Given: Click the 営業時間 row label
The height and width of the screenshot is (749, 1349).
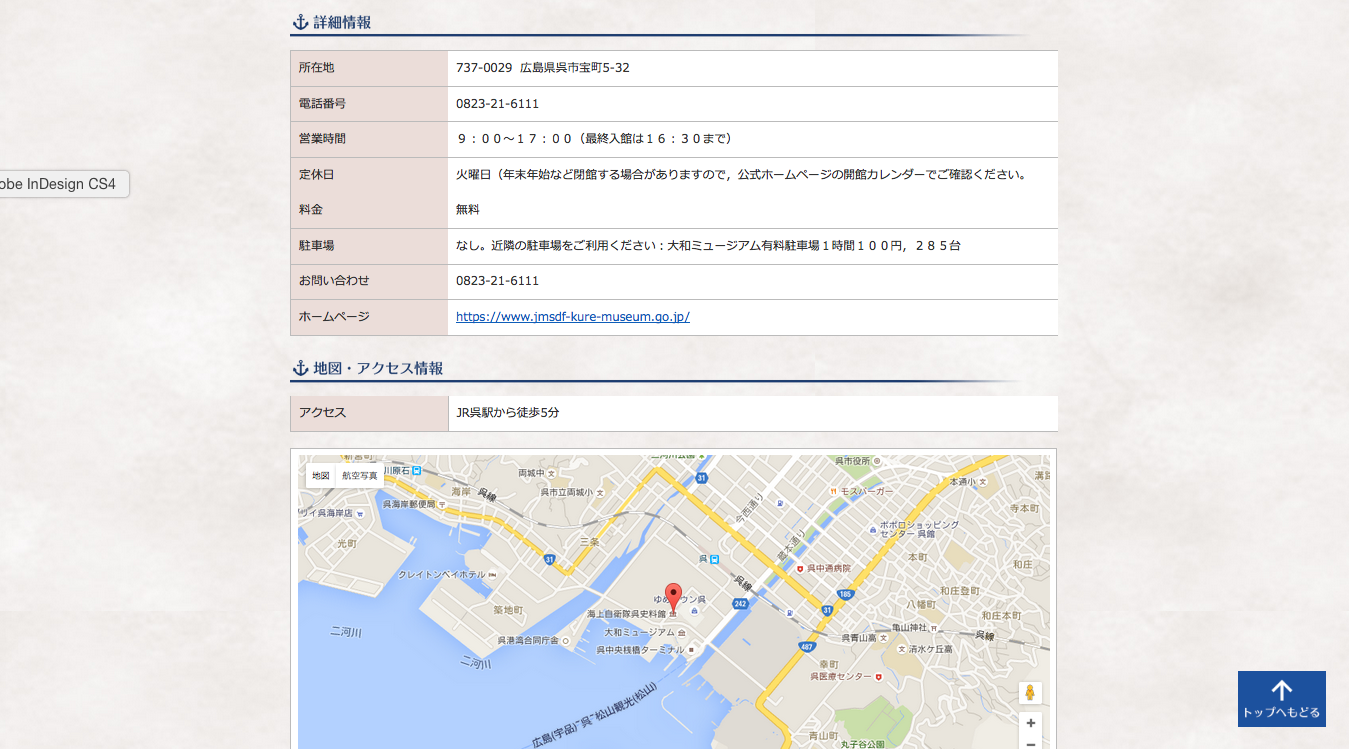Looking at the screenshot, I should click(322, 138).
